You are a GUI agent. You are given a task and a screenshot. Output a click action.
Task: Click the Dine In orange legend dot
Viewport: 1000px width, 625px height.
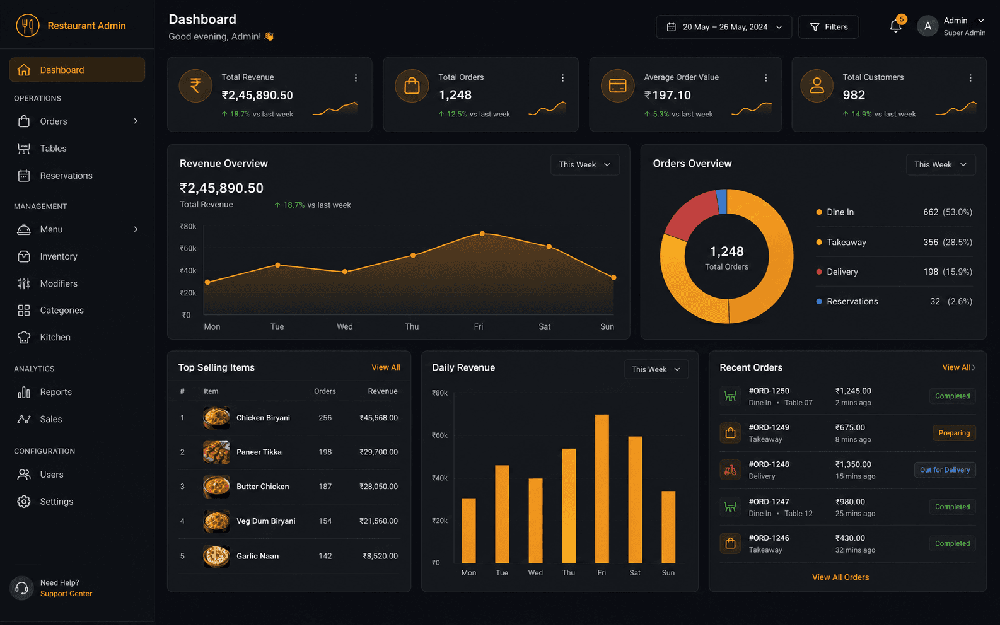(819, 212)
